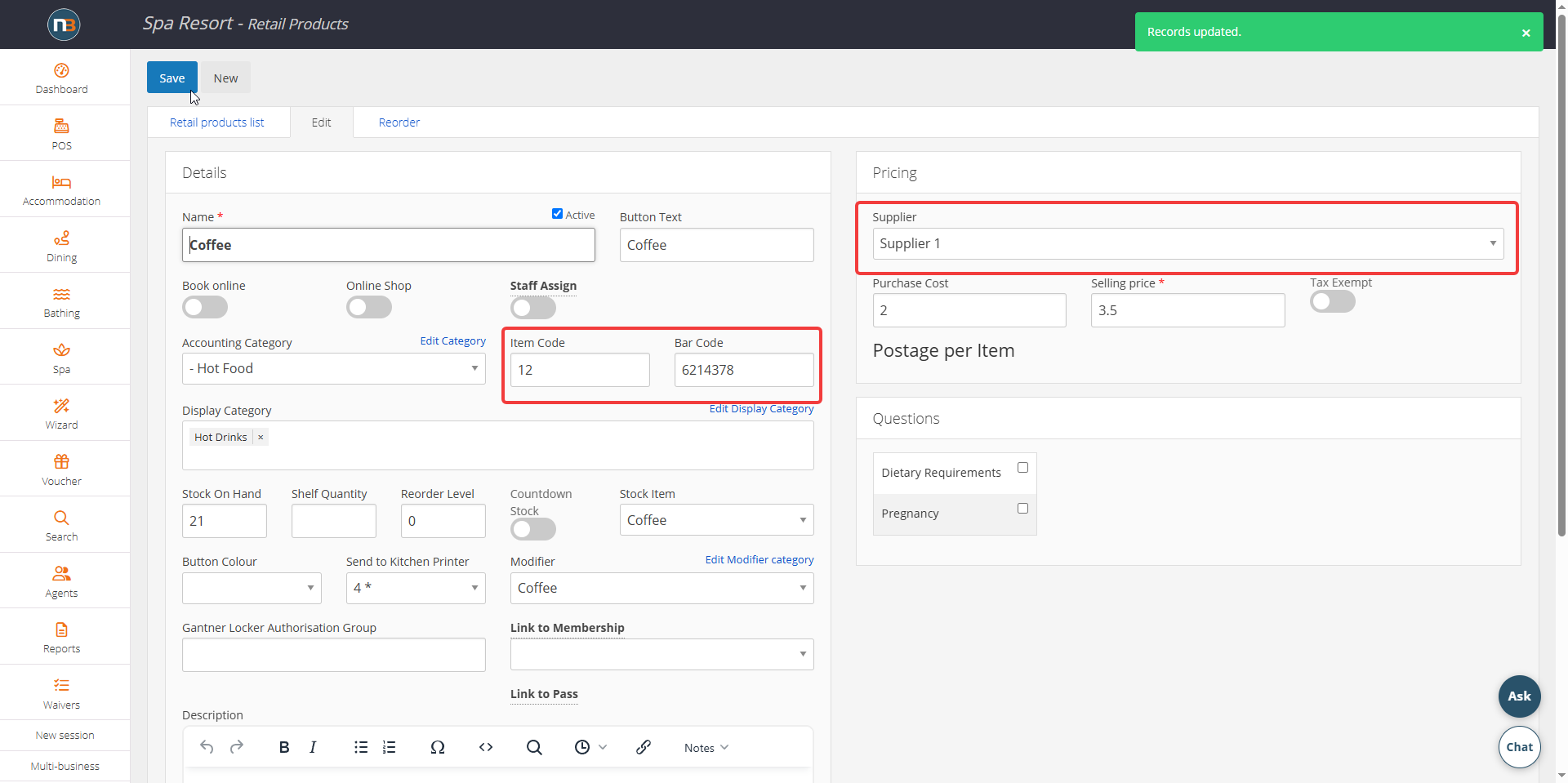Open the Edit Modifier category link

pos(759,559)
